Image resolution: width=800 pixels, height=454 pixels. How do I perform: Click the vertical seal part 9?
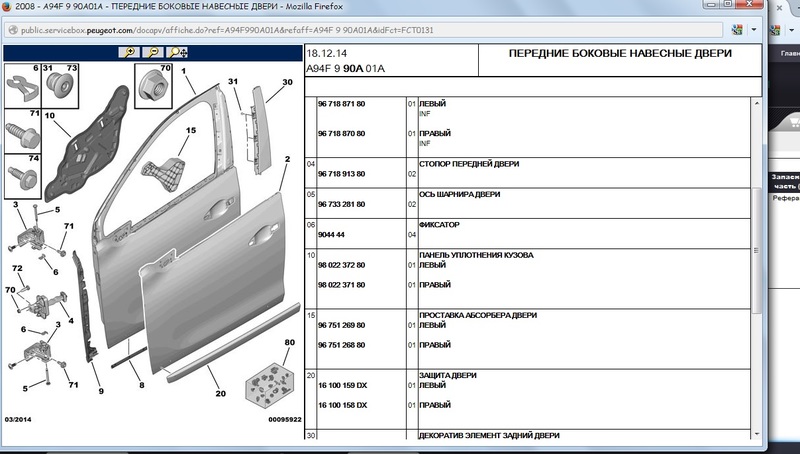[x=84, y=306]
